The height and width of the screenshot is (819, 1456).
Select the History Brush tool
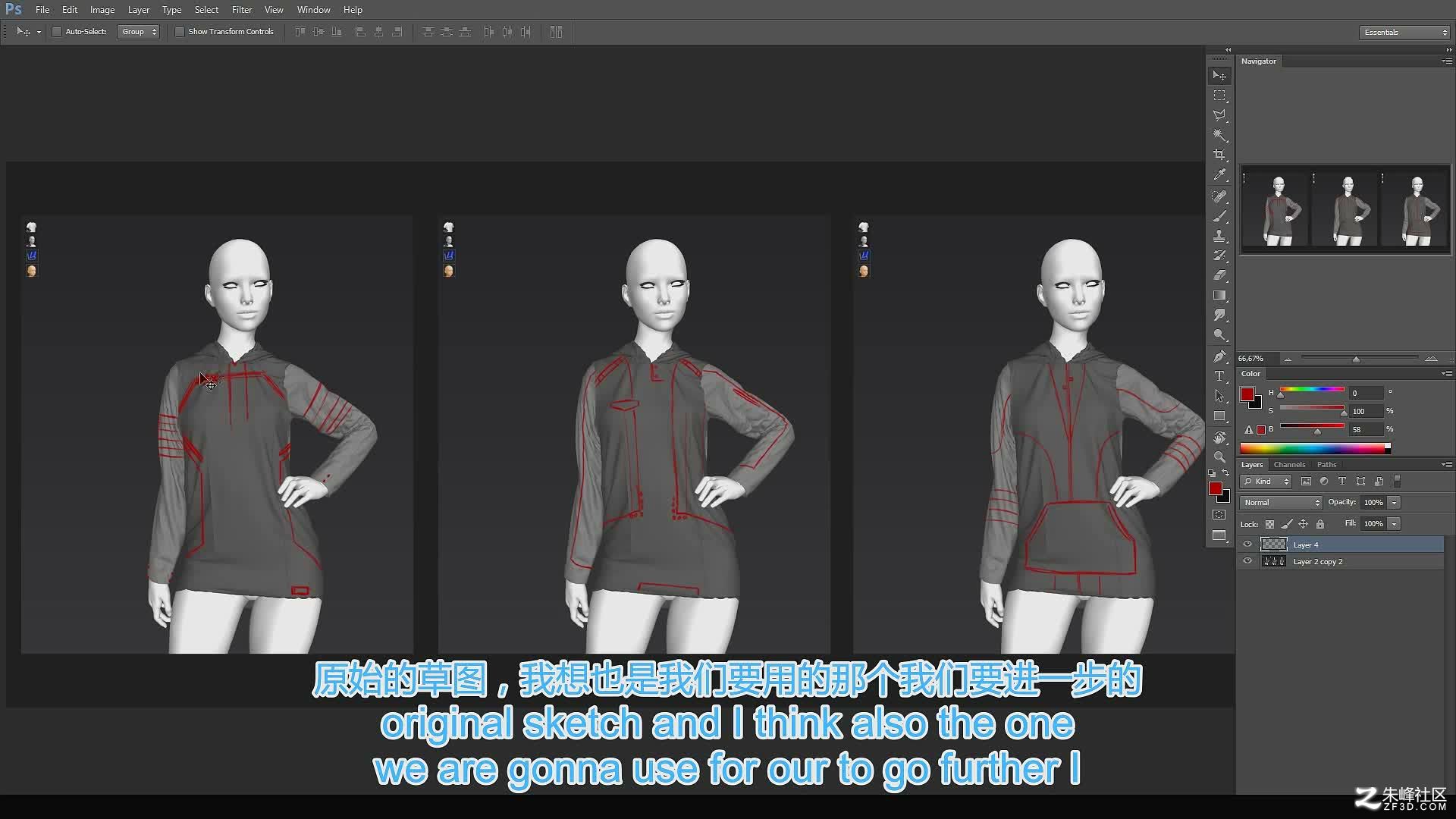point(1219,256)
